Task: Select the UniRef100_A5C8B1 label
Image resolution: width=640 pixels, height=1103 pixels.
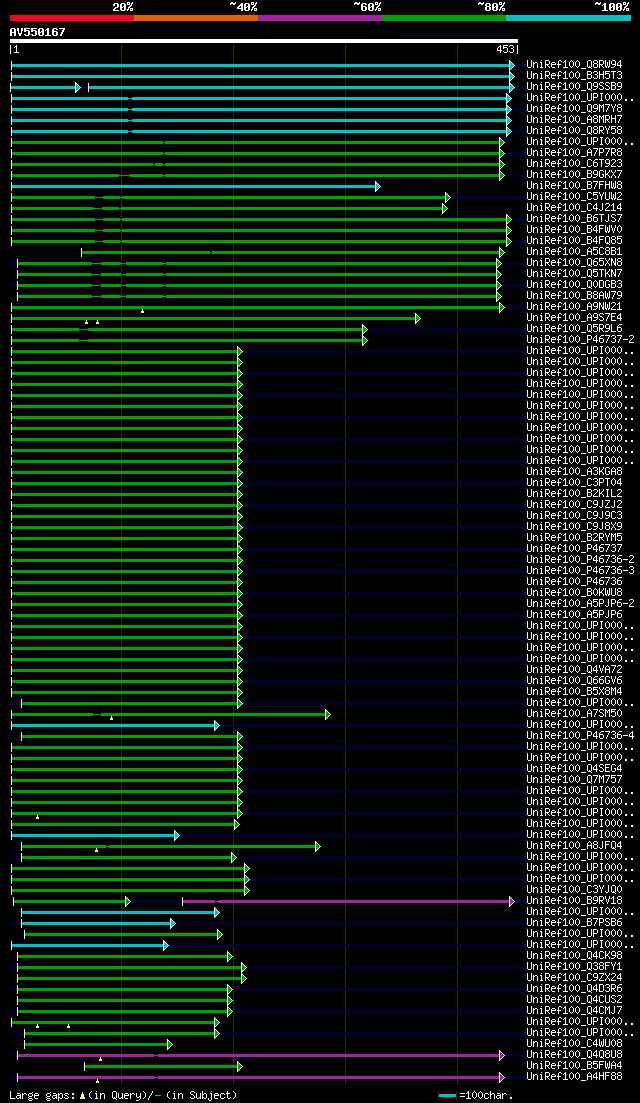Action: pos(574,253)
